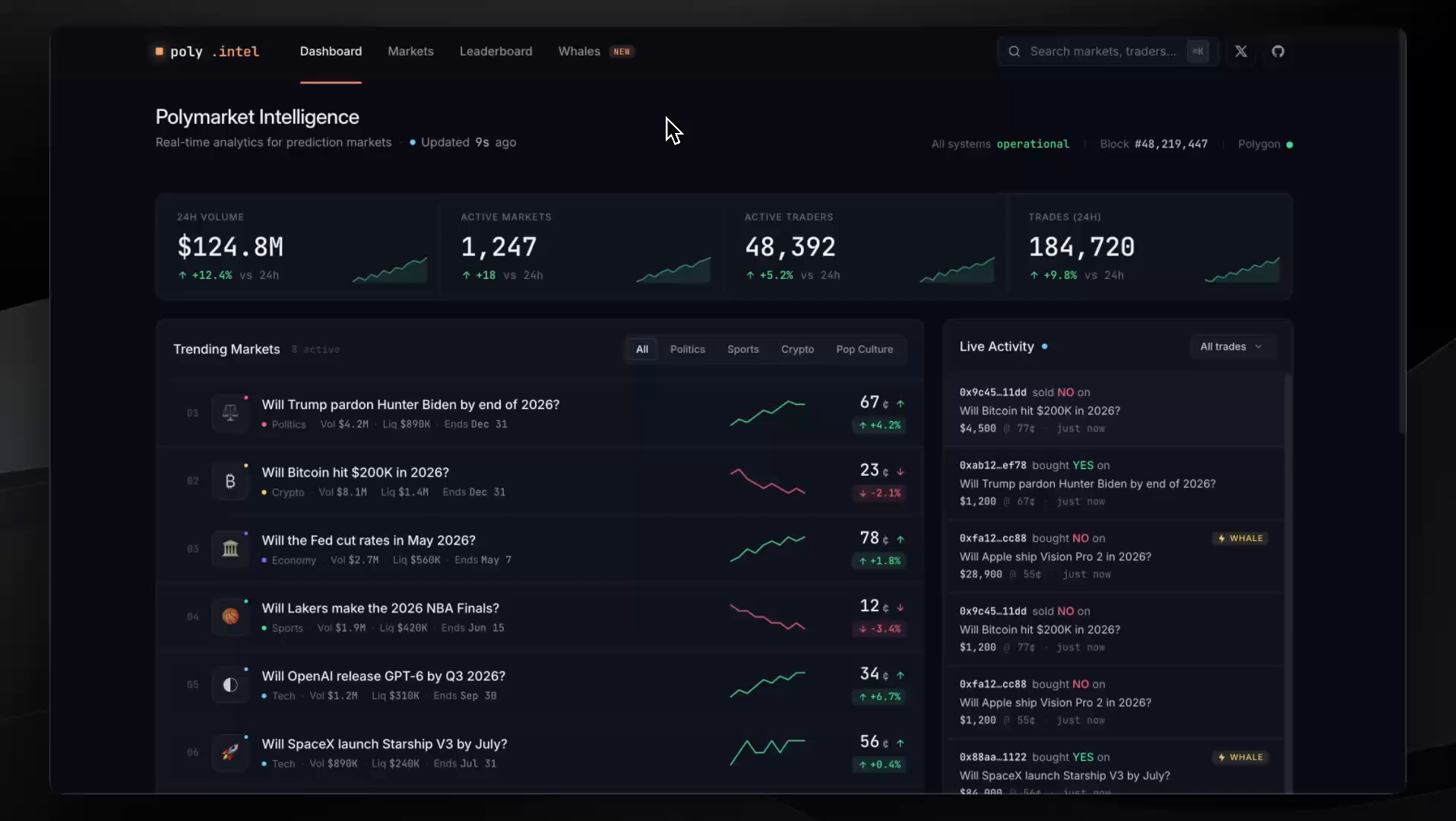Click the ⌘K shortcut badge in search
The image size is (1456, 821).
1198,51
